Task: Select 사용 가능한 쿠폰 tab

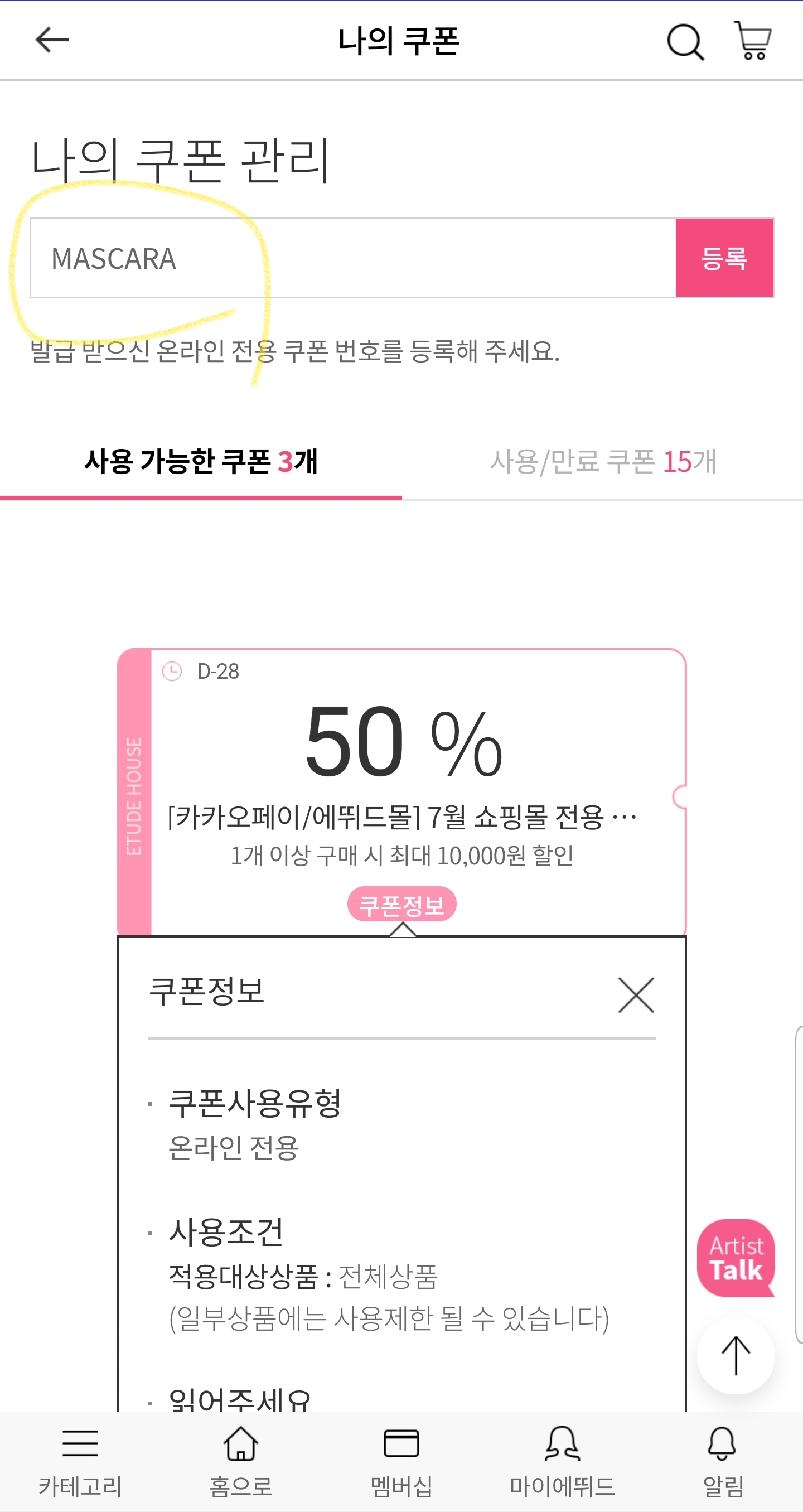Action: point(201,461)
